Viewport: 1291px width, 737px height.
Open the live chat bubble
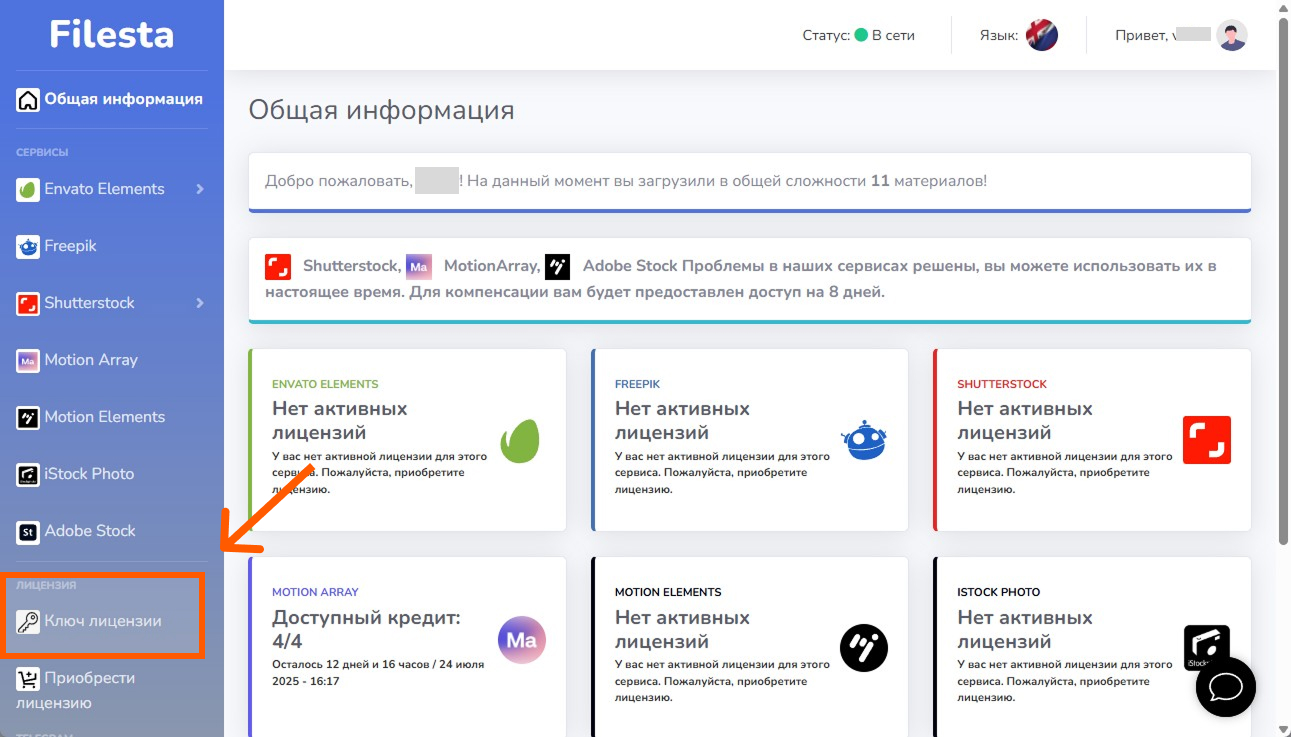pyautogui.click(x=1225, y=687)
